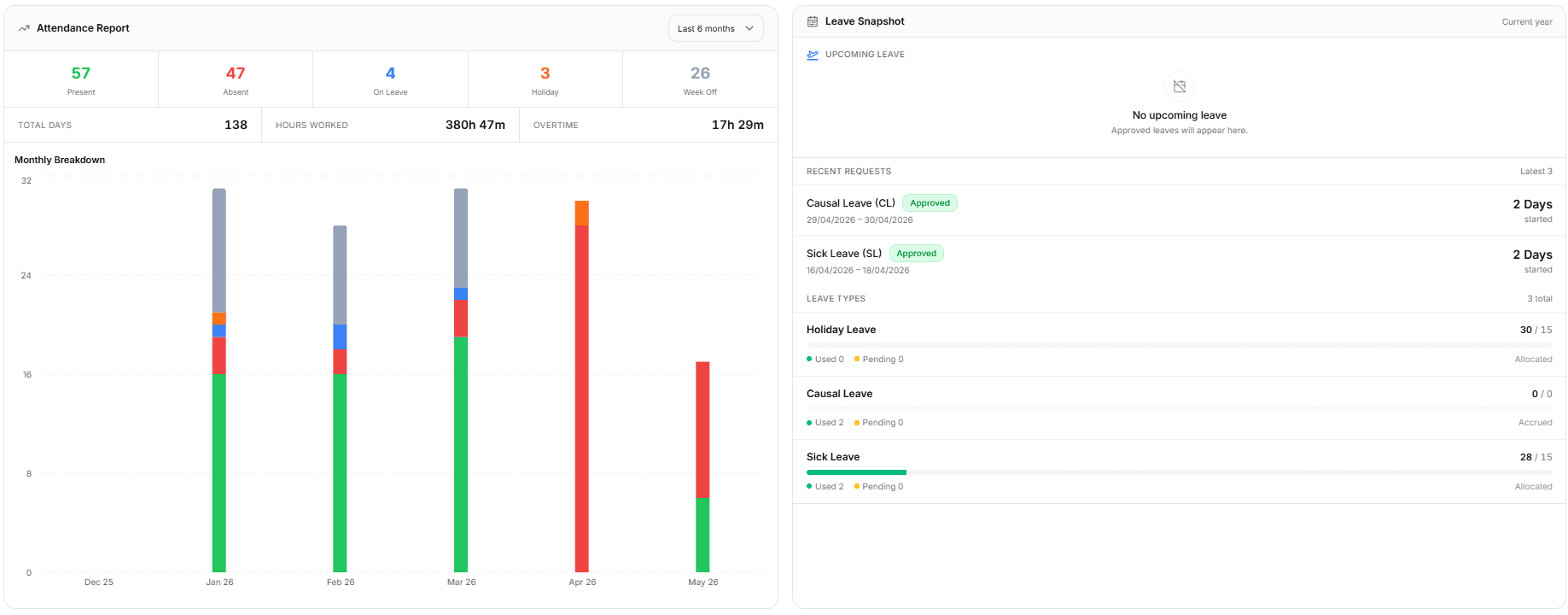Click the Holiday Leave progress bar
The image size is (1568, 615).
point(1179,345)
